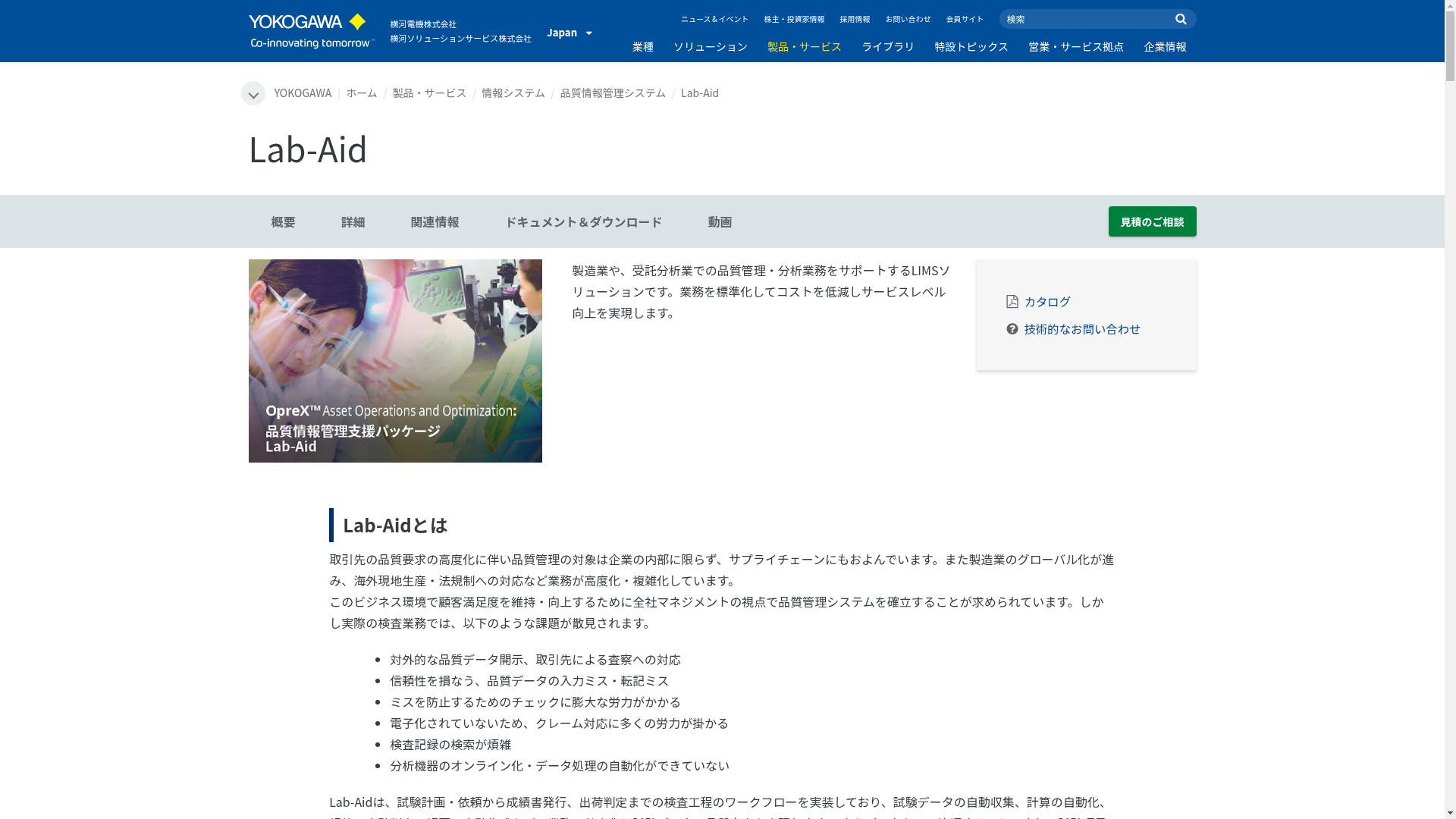Click 横河ソリューションサービス株式会社 link
The width and height of the screenshot is (1456, 819).
(x=461, y=39)
